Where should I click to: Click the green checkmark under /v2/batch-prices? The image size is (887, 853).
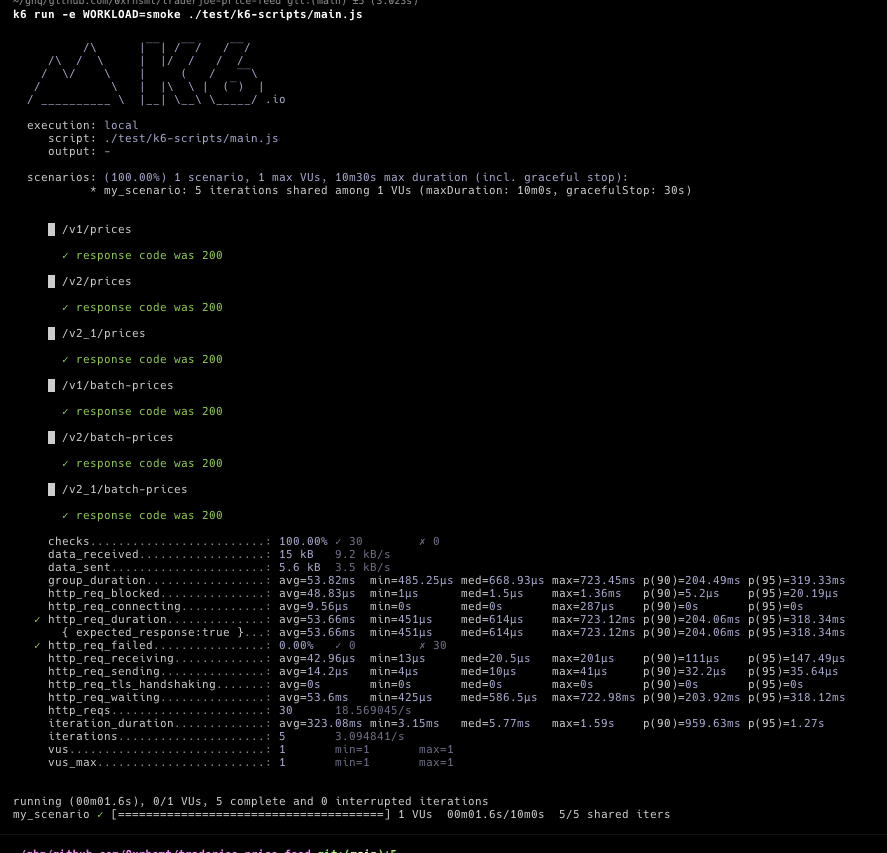pos(65,464)
